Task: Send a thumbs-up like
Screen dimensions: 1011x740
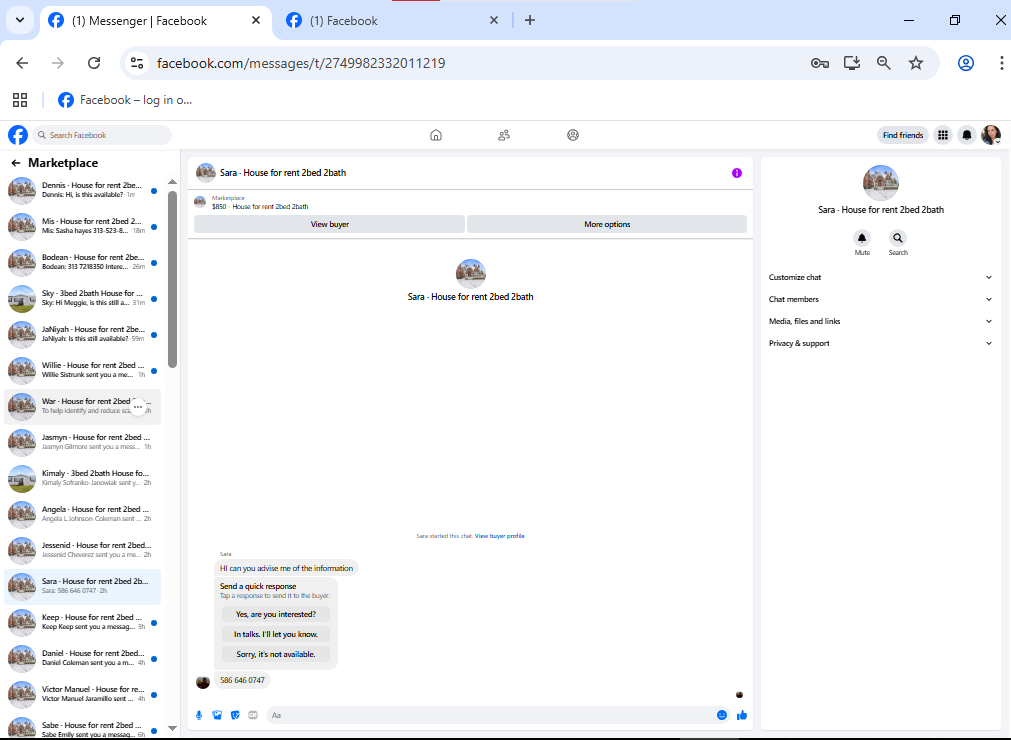Action: (x=742, y=715)
